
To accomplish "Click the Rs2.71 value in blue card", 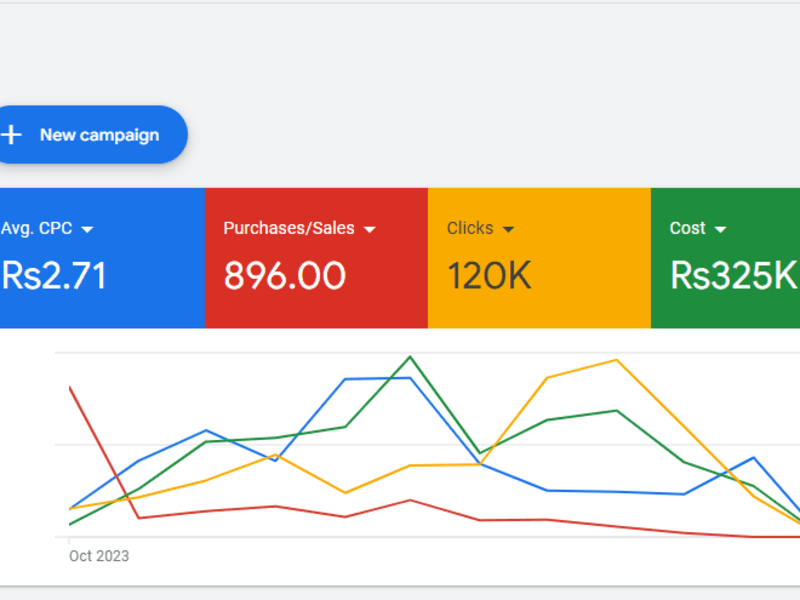I will pyautogui.click(x=54, y=276).
